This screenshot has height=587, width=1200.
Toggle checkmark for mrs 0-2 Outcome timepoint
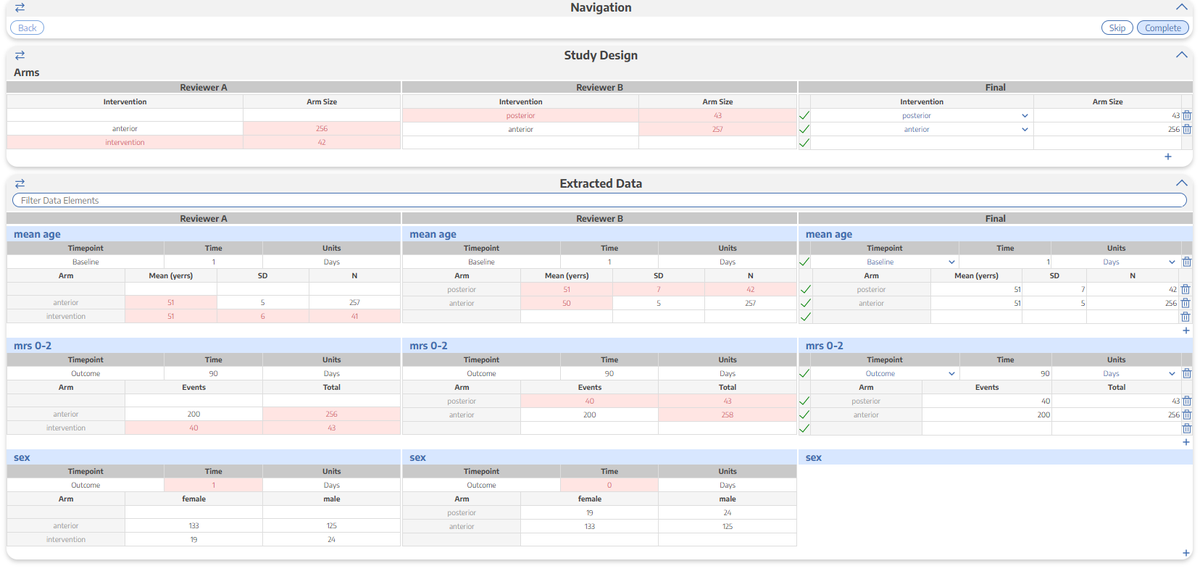coord(805,374)
